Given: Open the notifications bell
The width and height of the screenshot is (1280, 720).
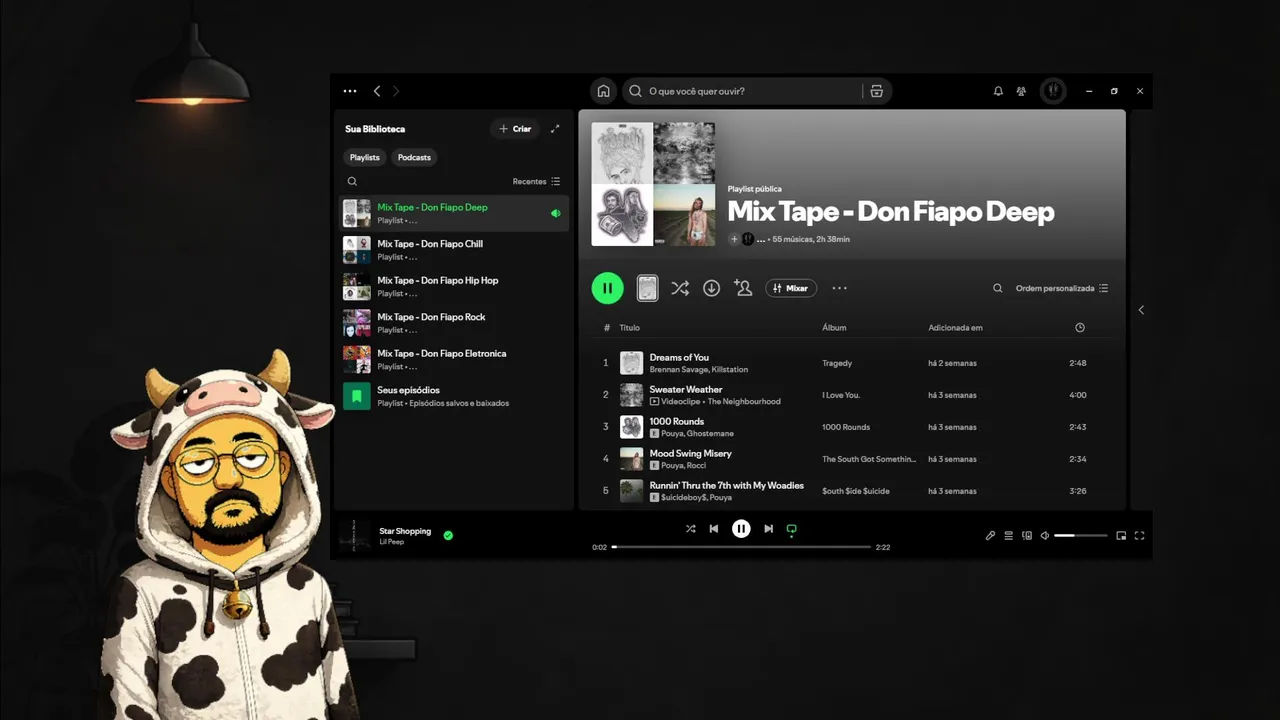Looking at the screenshot, I should 998,91.
